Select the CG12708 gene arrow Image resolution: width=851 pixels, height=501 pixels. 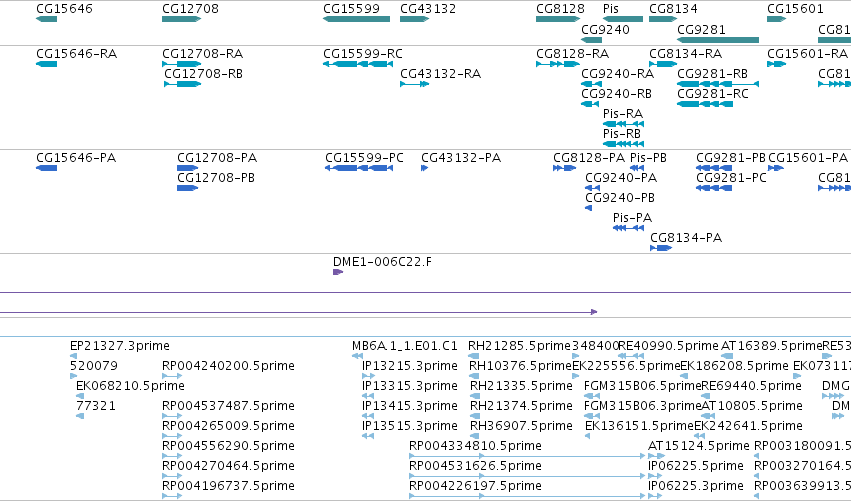click(181, 19)
